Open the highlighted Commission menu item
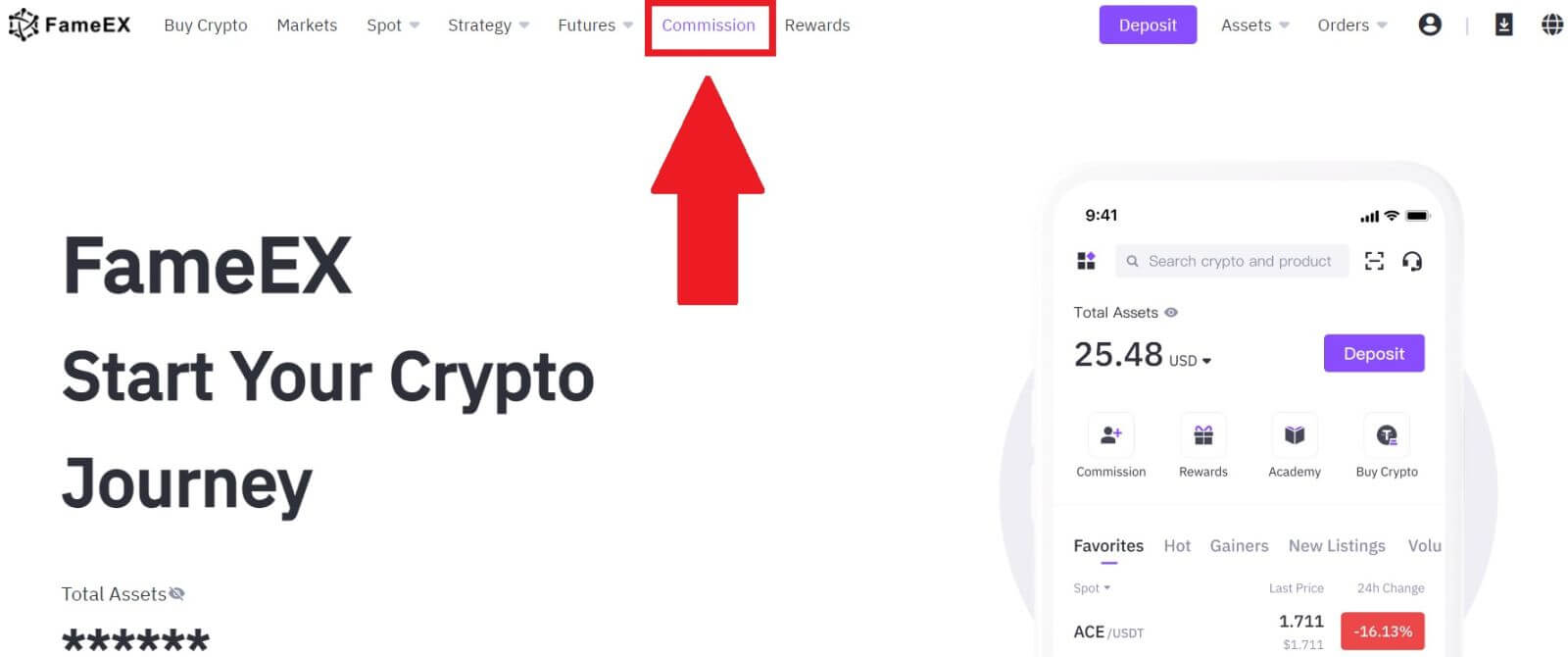Viewport: 1568px width, 657px height. [x=710, y=25]
